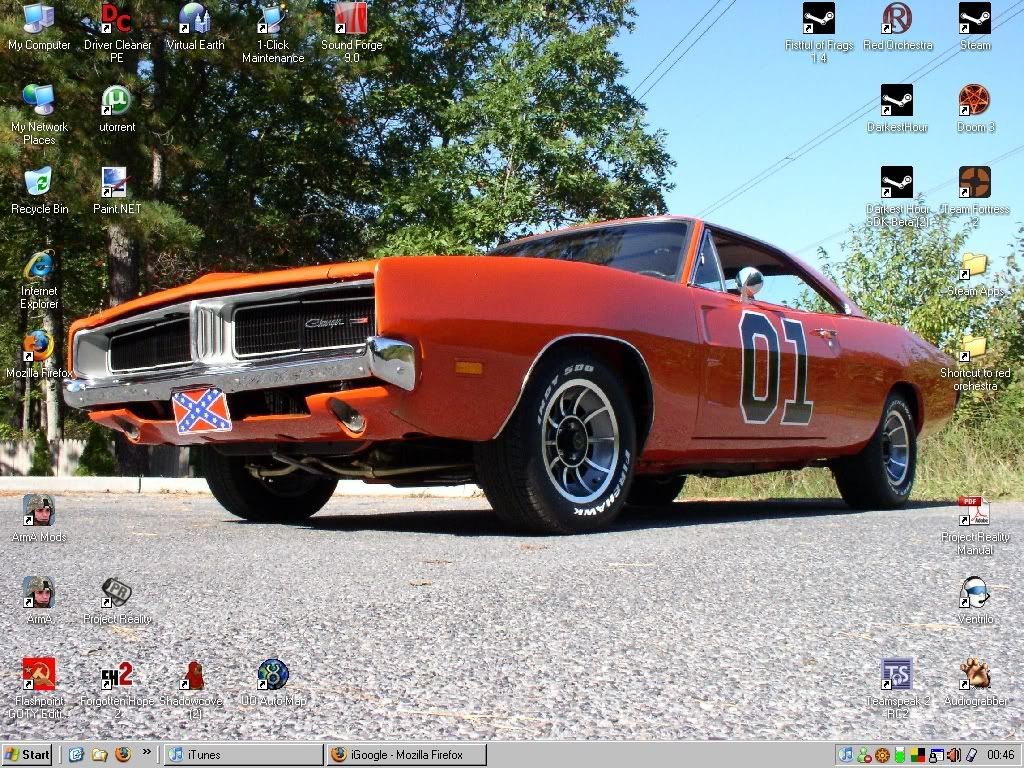Open Driver Cleaner PE
This screenshot has height=768, width=1024.
pyautogui.click(x=114, y=20)
